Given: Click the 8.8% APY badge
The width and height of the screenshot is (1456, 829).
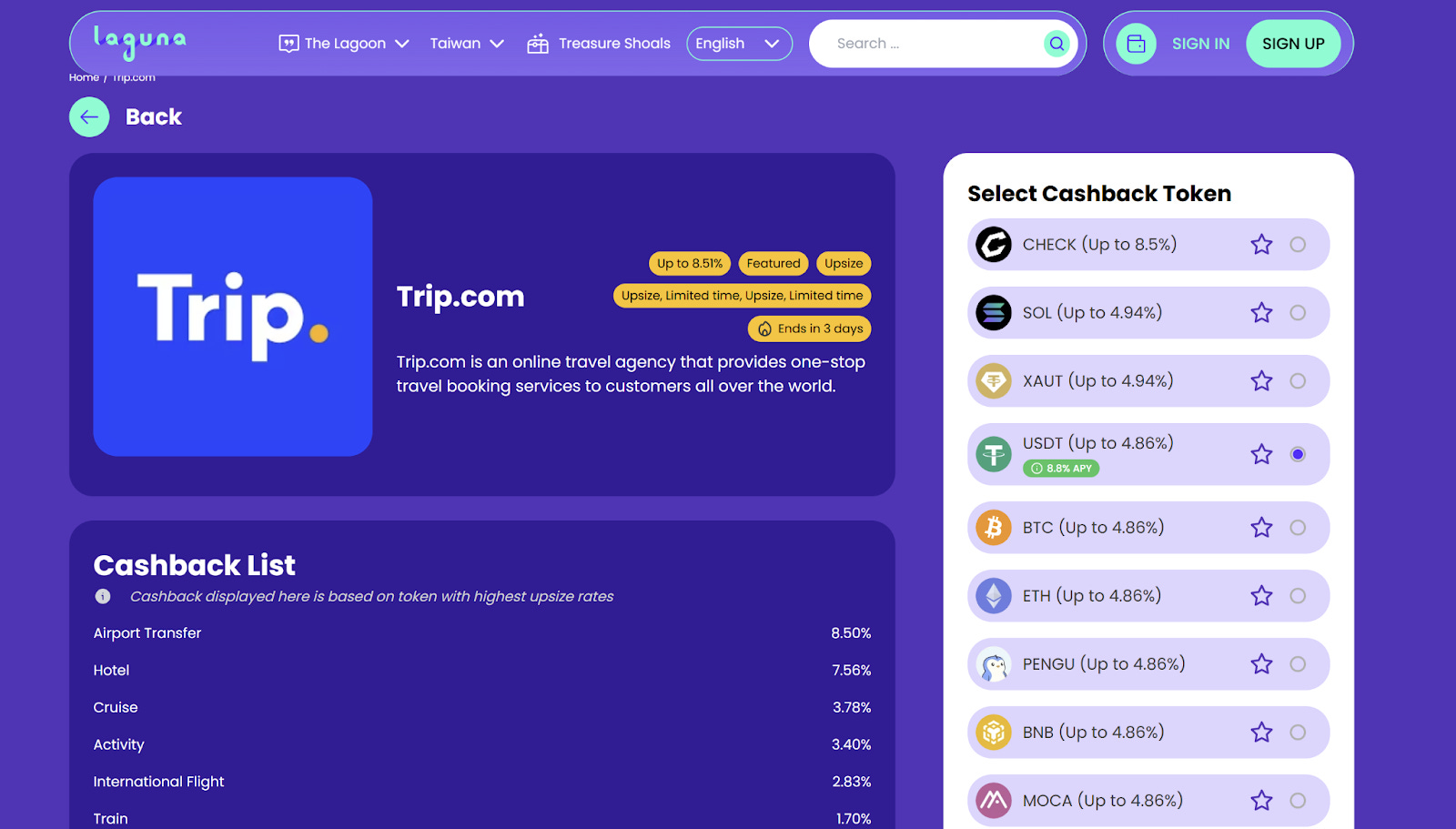Looking at the screenshot, I should [1061, 469].
